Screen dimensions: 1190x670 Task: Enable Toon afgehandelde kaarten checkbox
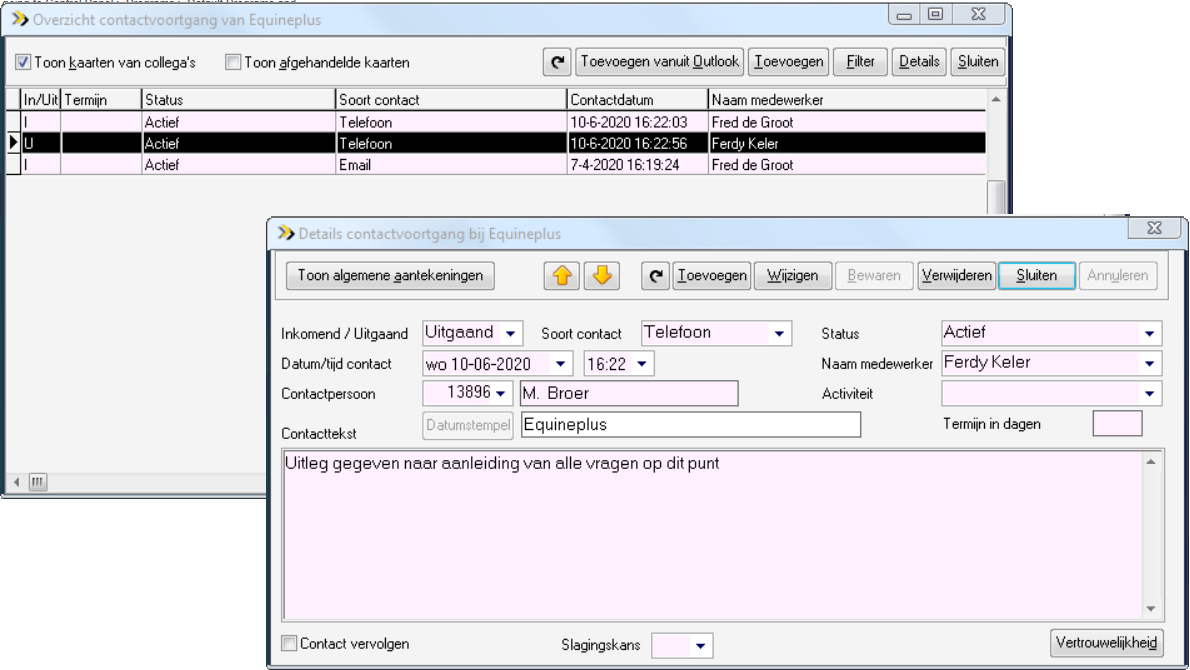(x=233, y=63)
